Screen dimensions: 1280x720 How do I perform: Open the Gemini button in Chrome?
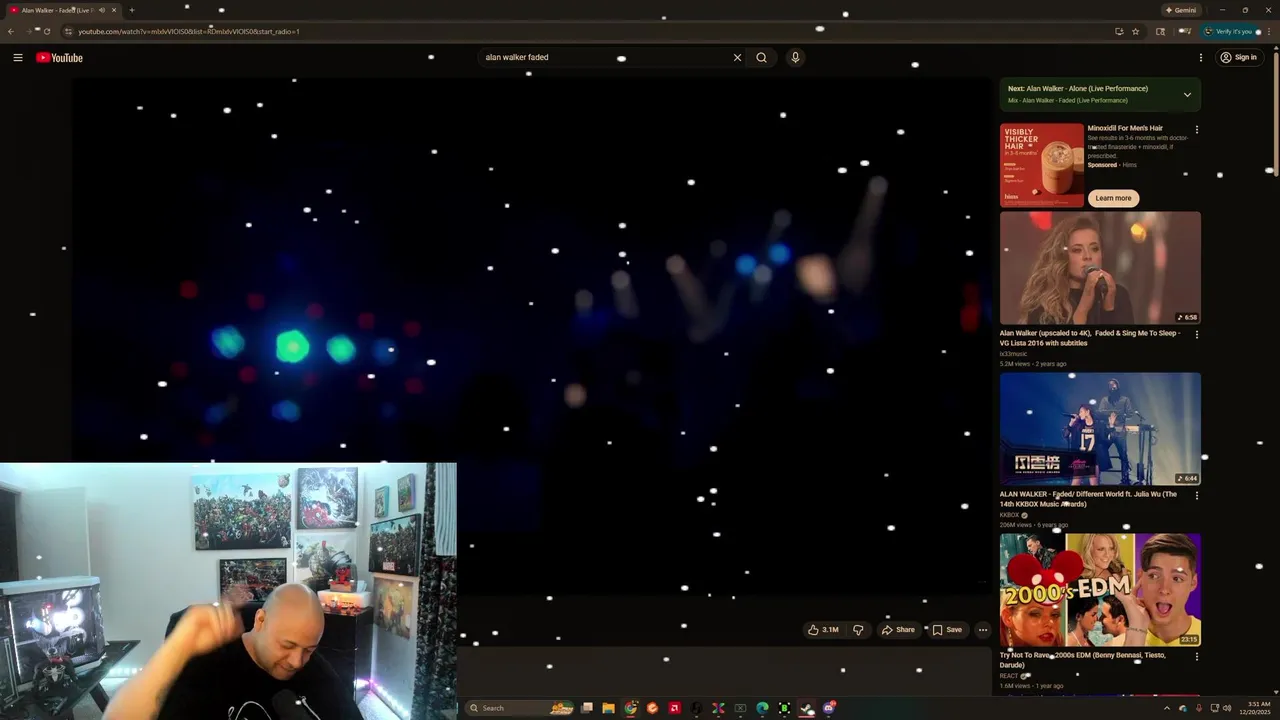[1181, 10]
